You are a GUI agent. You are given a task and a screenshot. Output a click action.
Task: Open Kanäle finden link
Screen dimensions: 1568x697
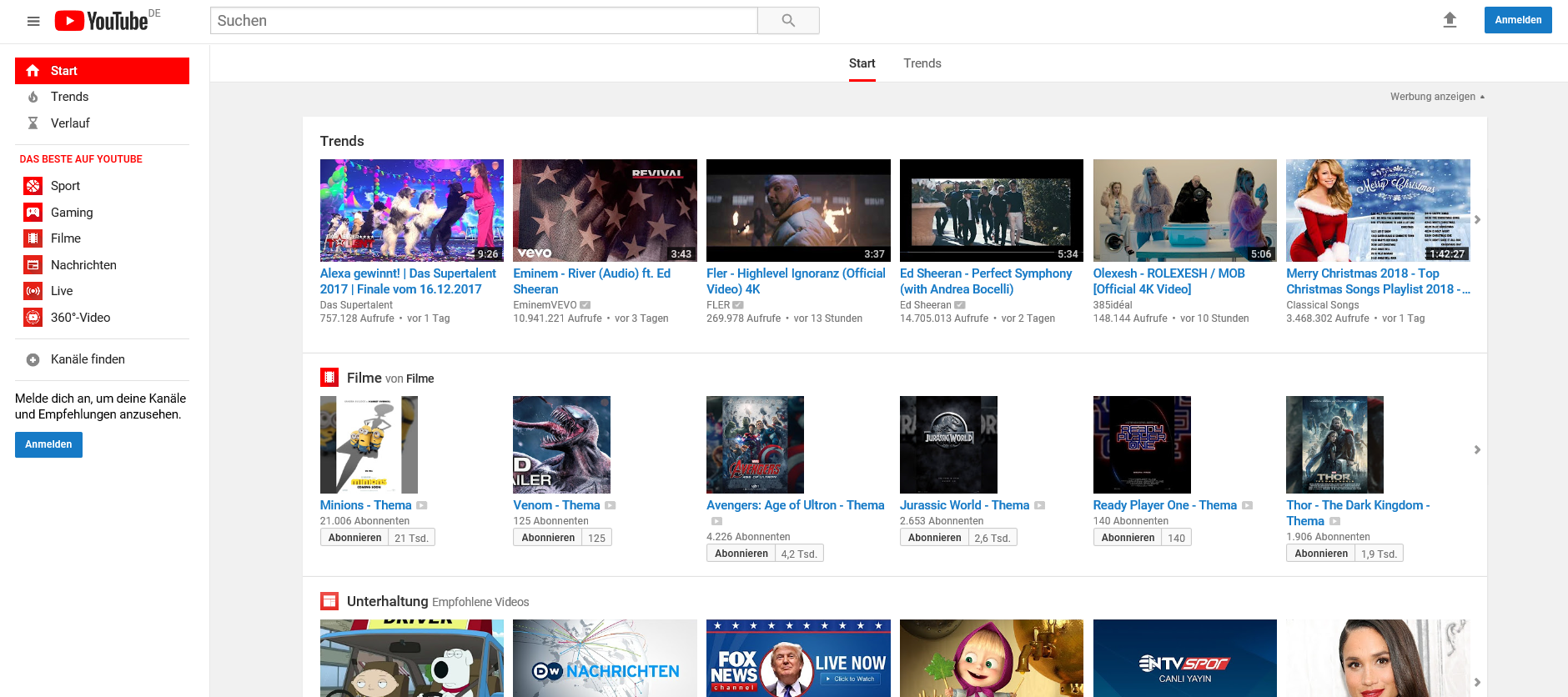coord(102,359)
